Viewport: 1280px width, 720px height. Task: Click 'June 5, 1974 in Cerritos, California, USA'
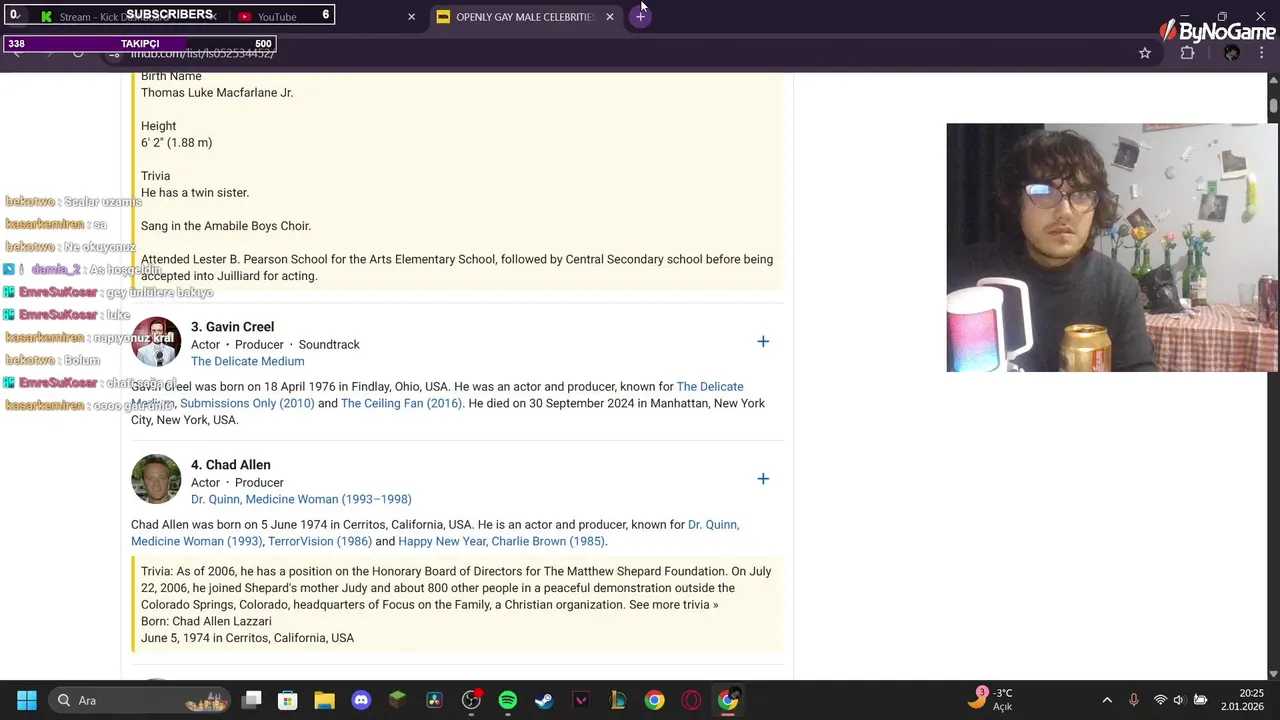[x=248, y=638]
